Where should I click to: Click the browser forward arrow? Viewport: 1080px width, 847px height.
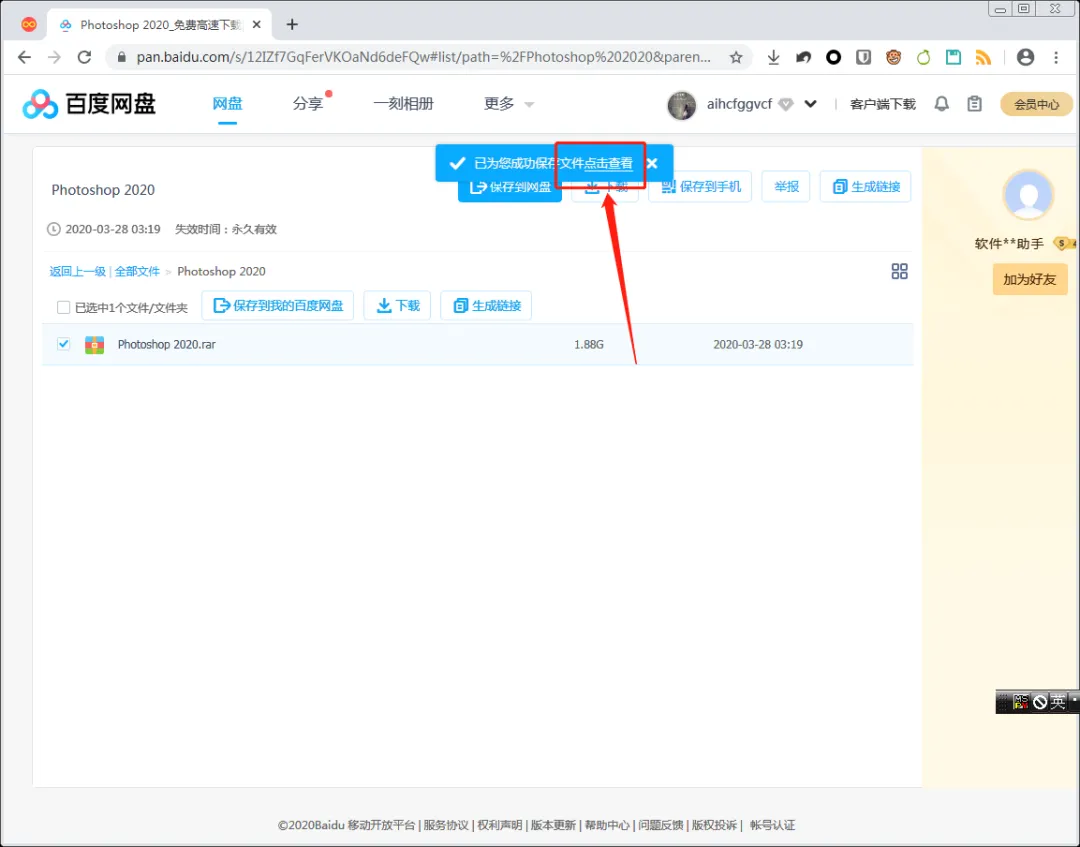54,57
